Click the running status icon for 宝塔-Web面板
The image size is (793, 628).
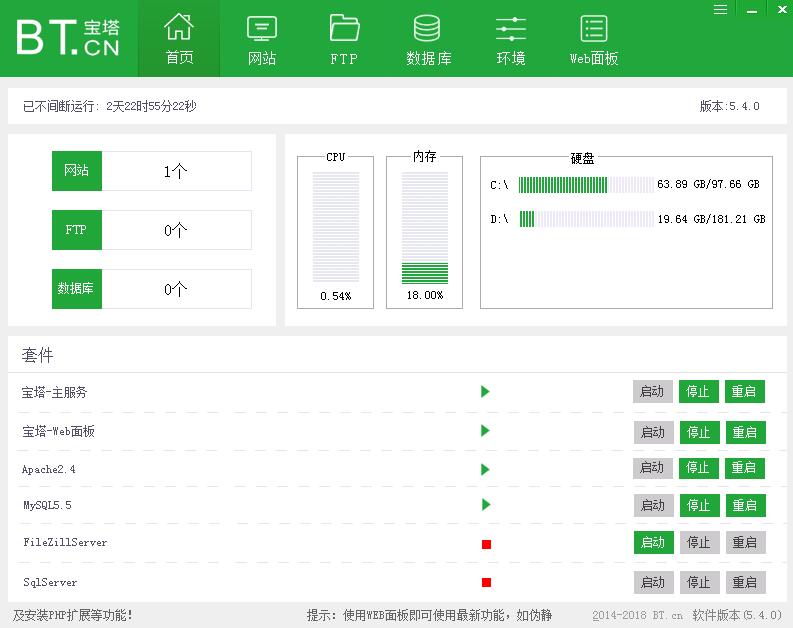(x=486, y=431)
